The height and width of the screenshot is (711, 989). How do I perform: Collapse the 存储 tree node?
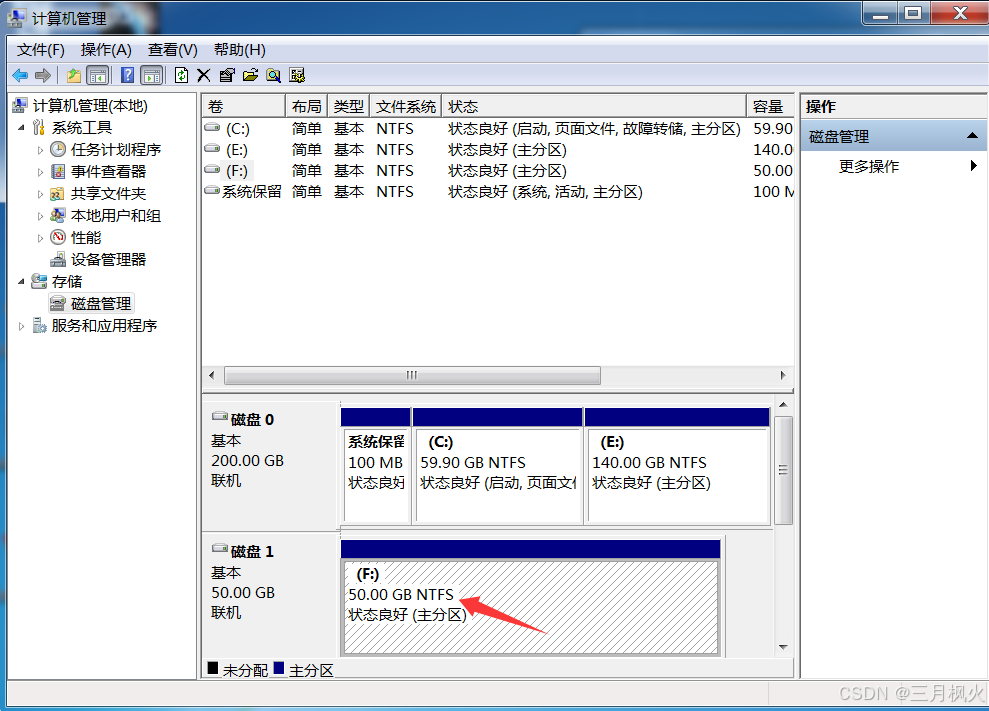[x=21, y=282]
